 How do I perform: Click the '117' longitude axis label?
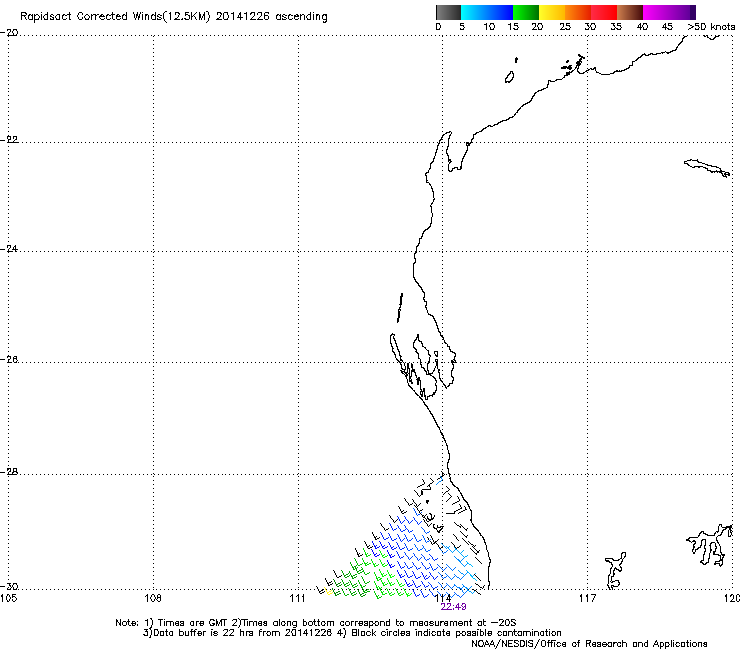588,598
